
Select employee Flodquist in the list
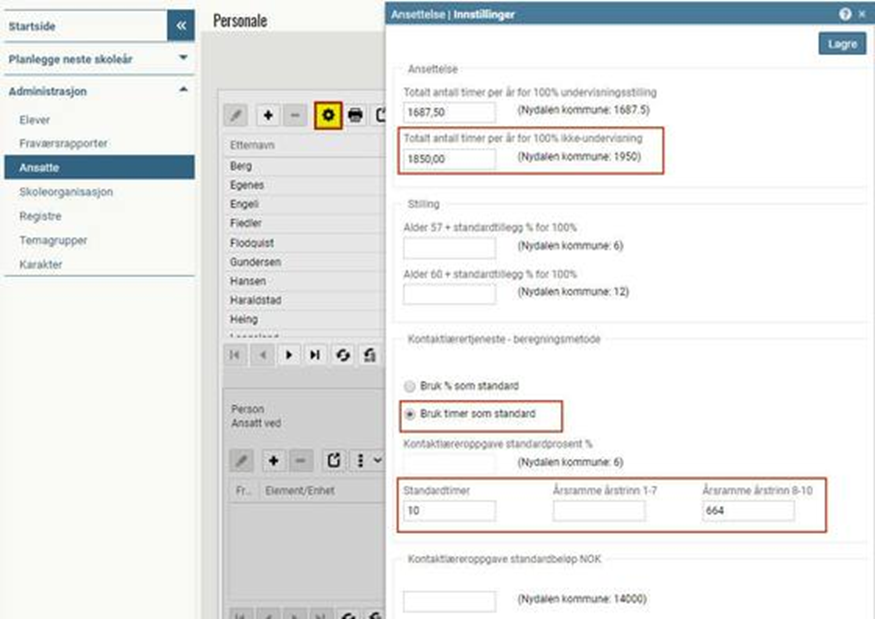click(252, 243)
